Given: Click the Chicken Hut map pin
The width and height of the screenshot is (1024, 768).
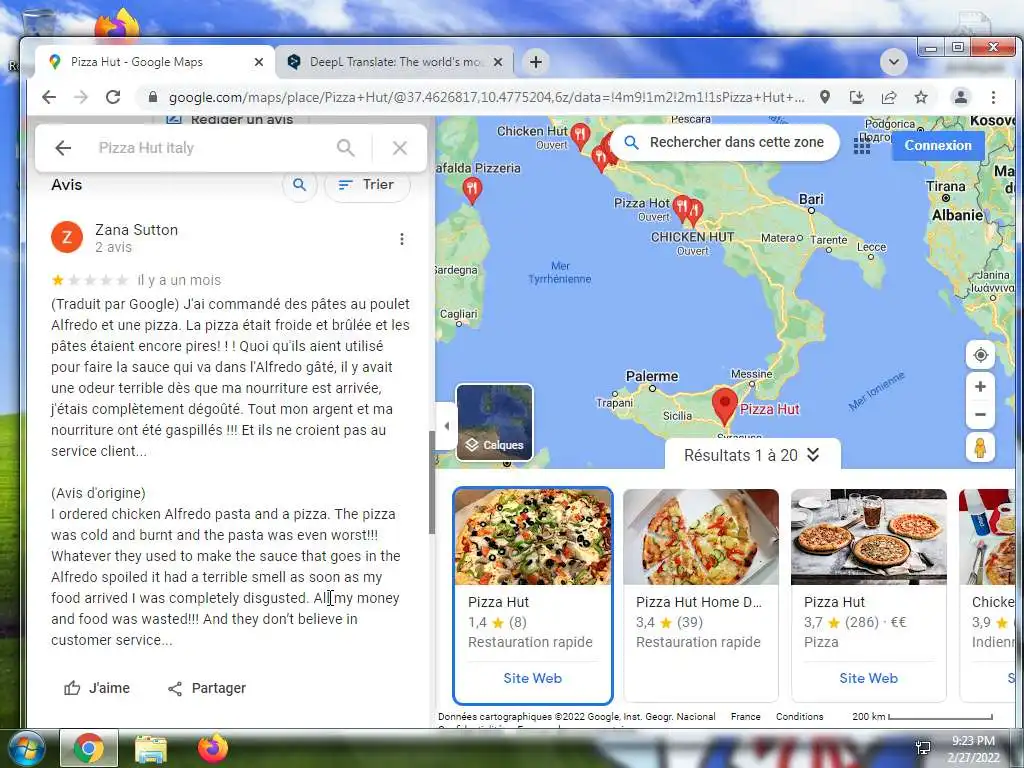Looking at the screenshot, I should click(580, 135).
